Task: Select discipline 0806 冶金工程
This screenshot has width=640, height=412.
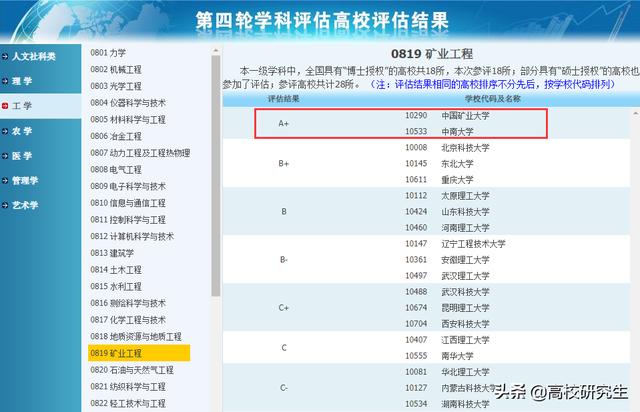Action: coord(116,136)
